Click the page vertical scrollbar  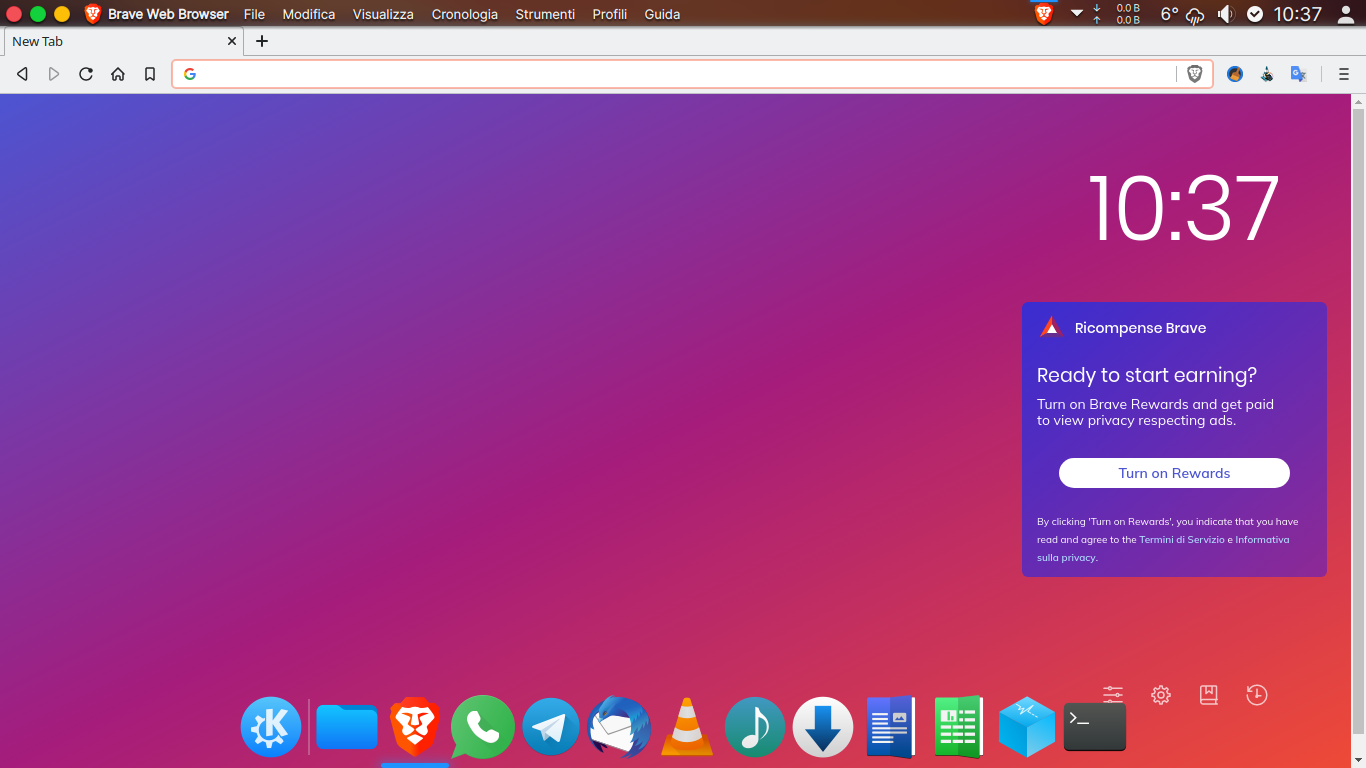1358,420
